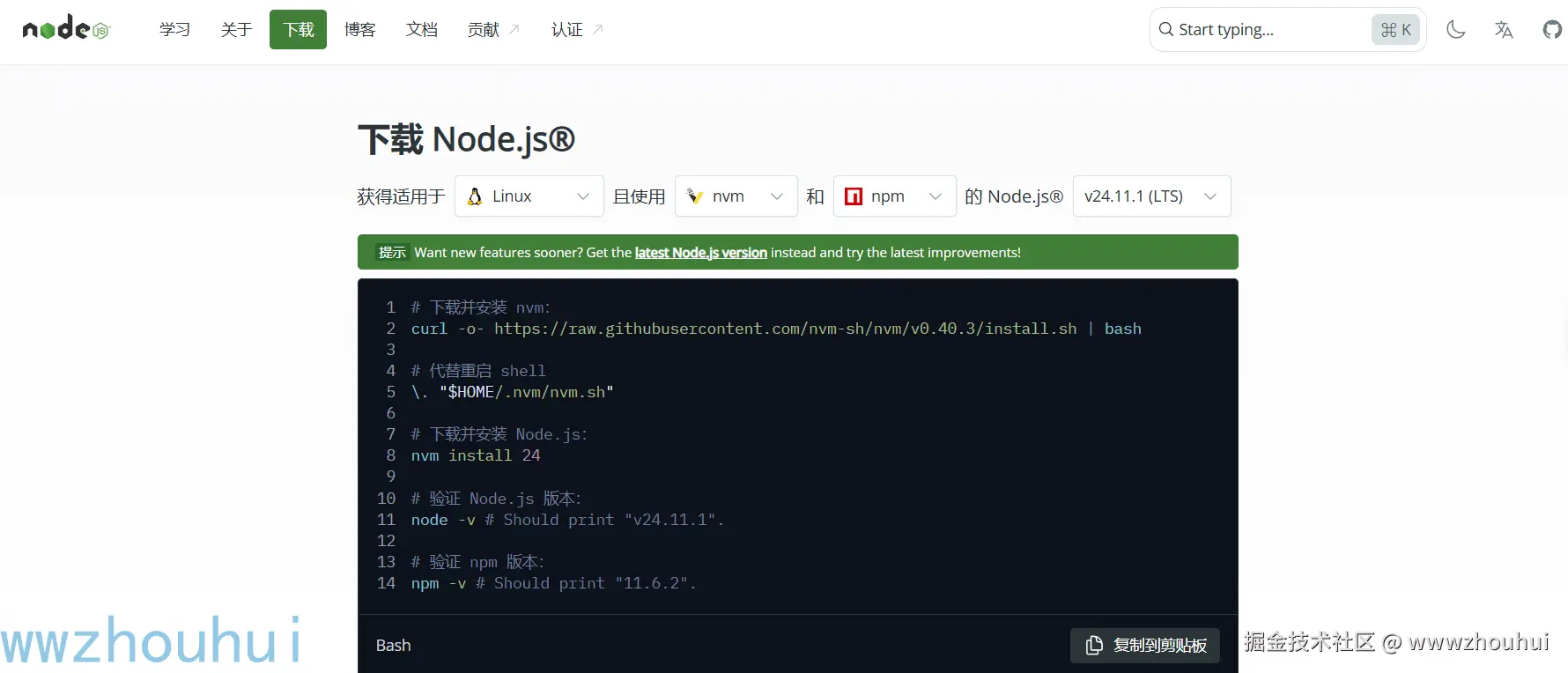Click the 获得适用于 label text
Viewport: 1568px width, 673px height.
click(x=401, y=196)
